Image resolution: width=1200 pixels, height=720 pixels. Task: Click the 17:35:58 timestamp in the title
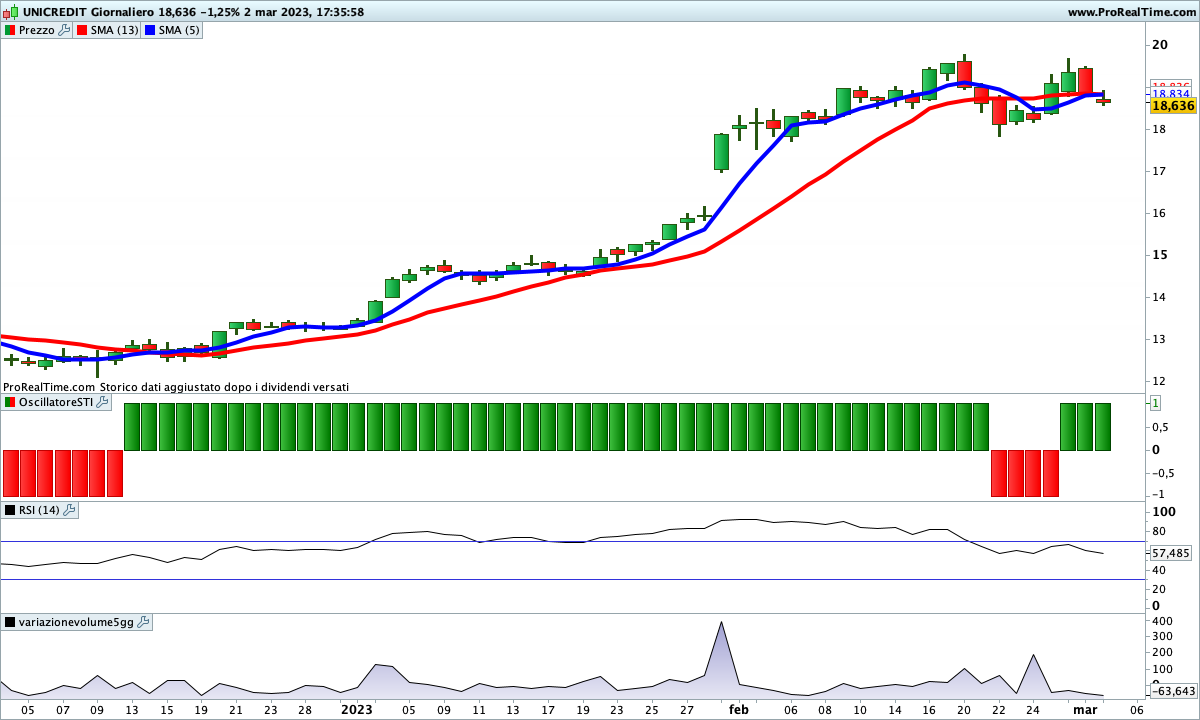339,12
